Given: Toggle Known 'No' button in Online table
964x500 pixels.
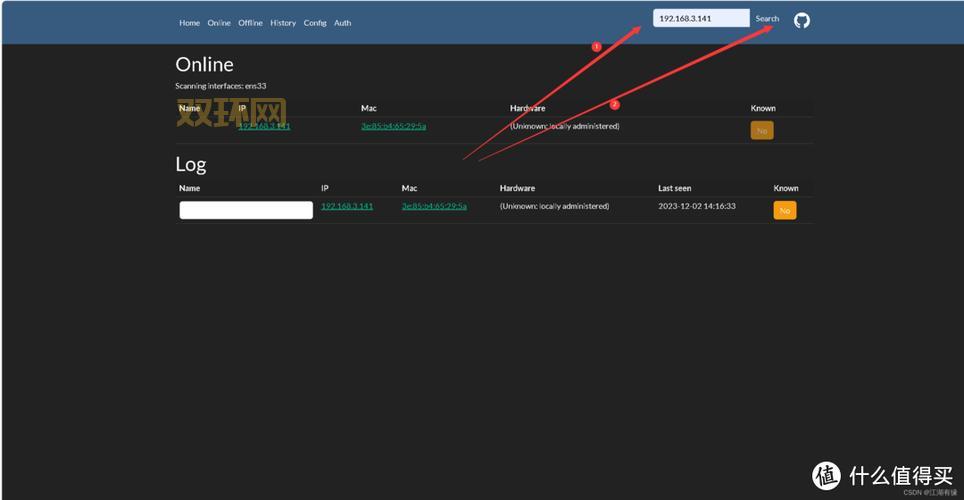Looking at the screenshot, I should coord(762,130).
